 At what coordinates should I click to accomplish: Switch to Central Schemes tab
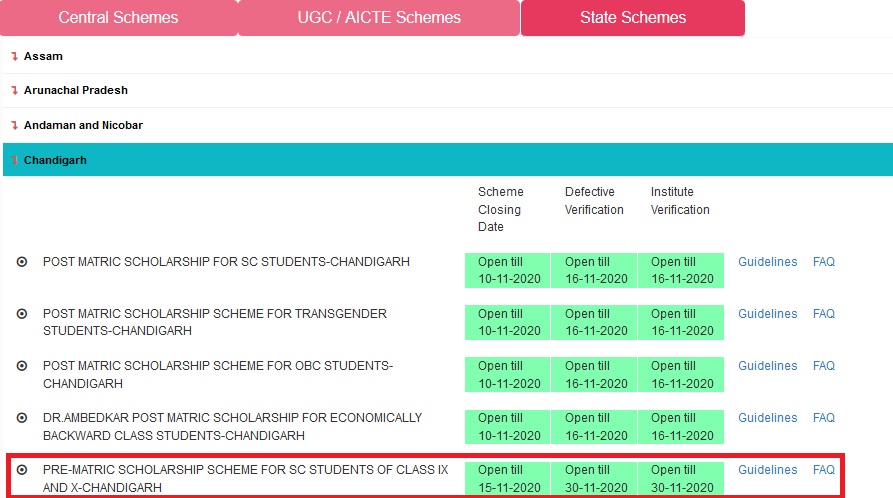(x=118, y=18)
